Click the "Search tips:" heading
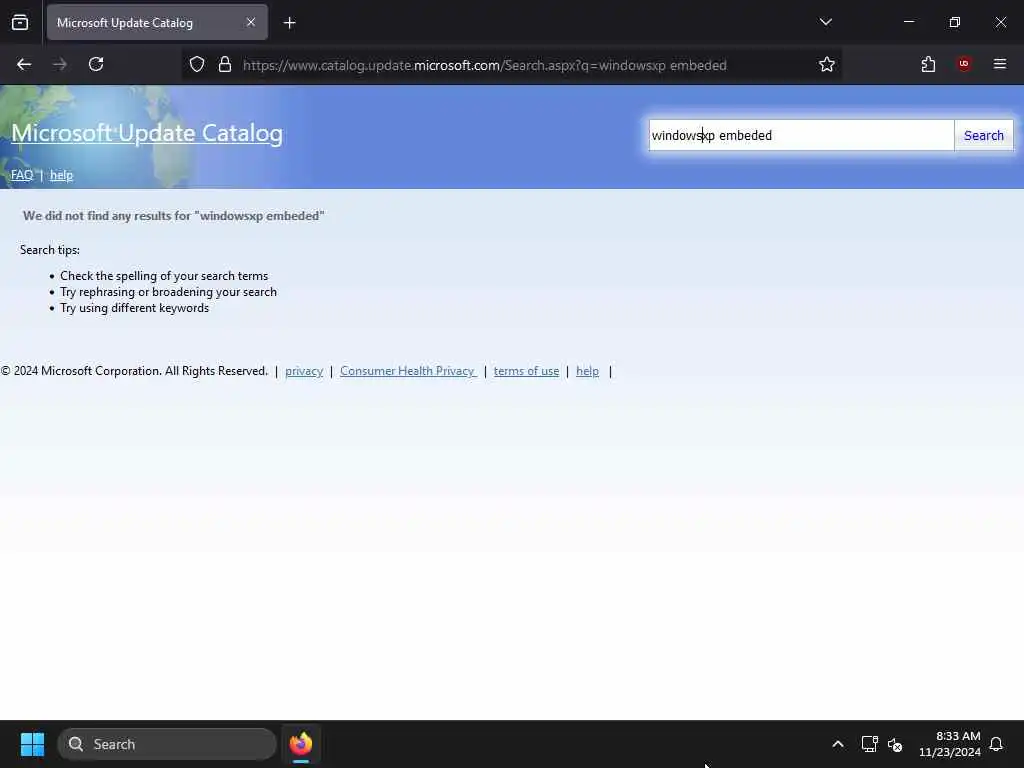Screen dimensions: 1024x768 [50, 250]
